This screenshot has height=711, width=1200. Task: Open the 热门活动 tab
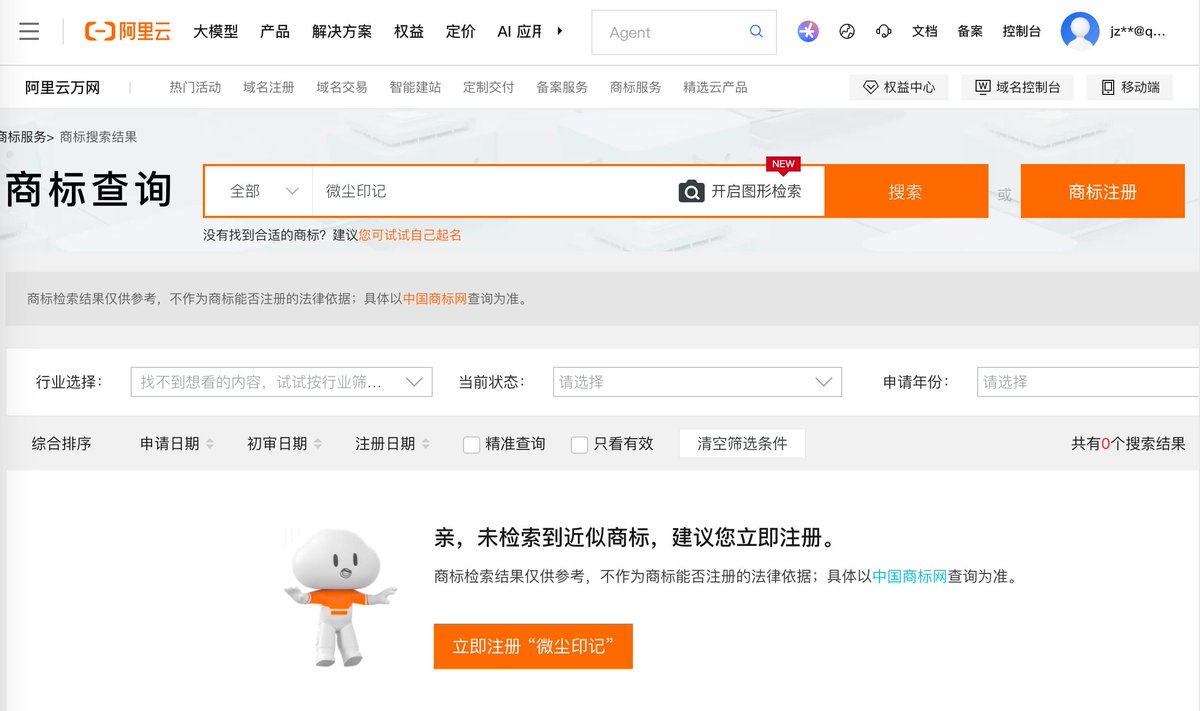[195, 88]
